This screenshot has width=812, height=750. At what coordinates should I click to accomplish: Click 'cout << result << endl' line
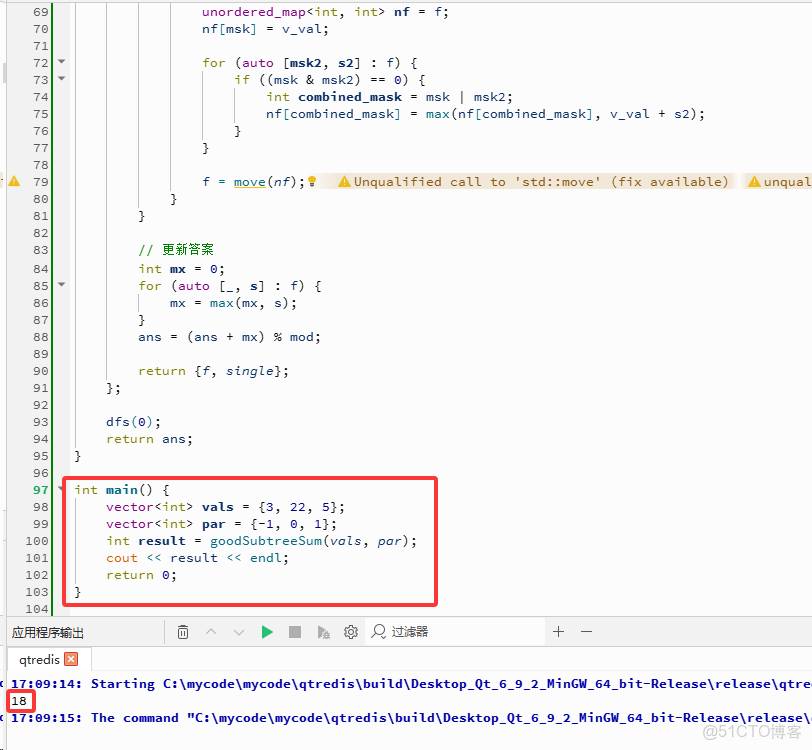click(x=197, y=558)
